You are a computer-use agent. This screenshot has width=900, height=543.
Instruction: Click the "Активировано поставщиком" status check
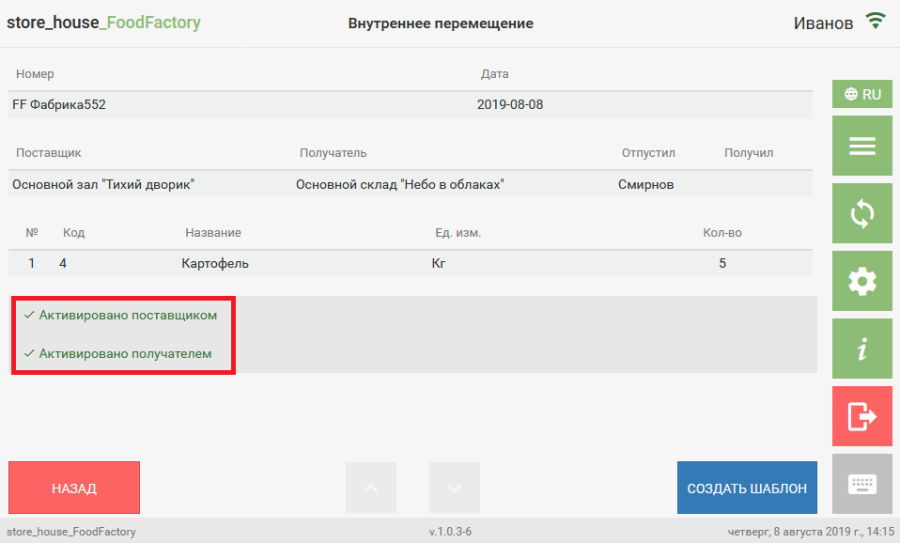pos(120,315)
